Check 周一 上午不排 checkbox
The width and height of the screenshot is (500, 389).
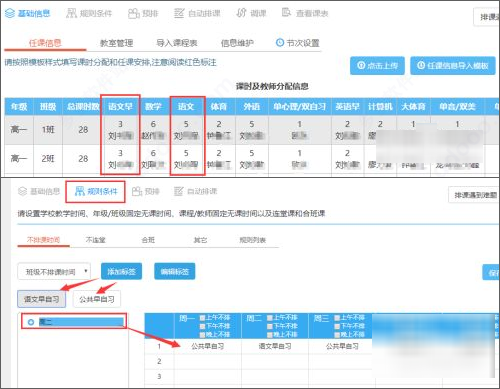pyautogui.click(x=202, y=318)
